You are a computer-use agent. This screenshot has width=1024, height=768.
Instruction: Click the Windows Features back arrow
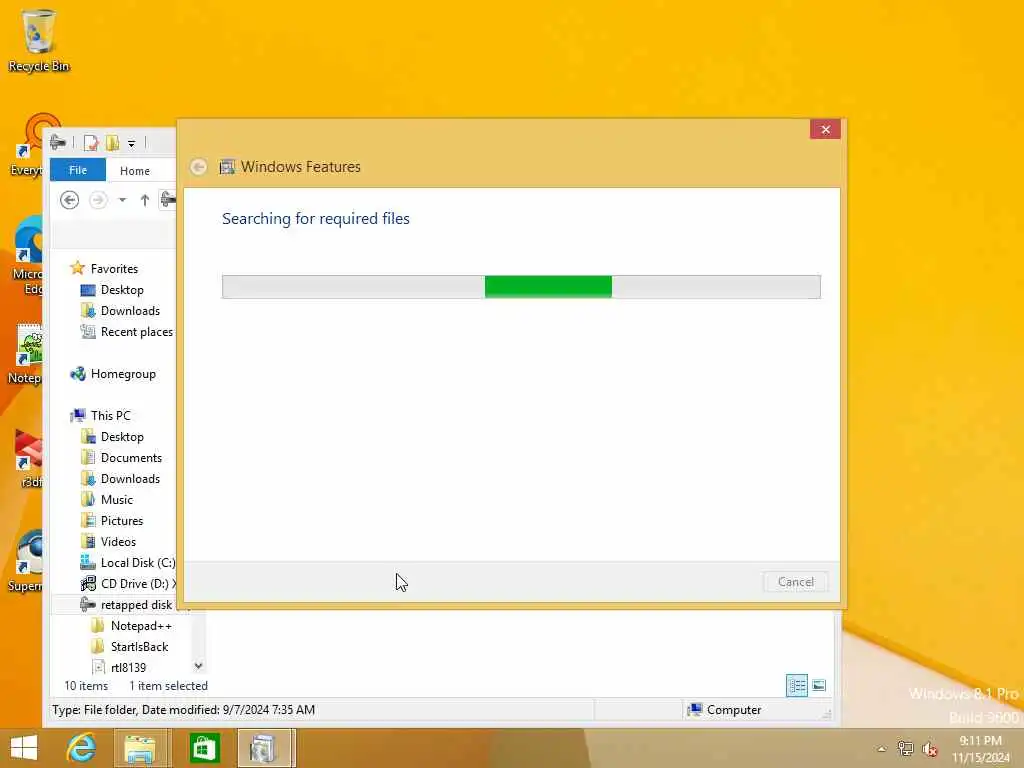click(x=199, y=167)
